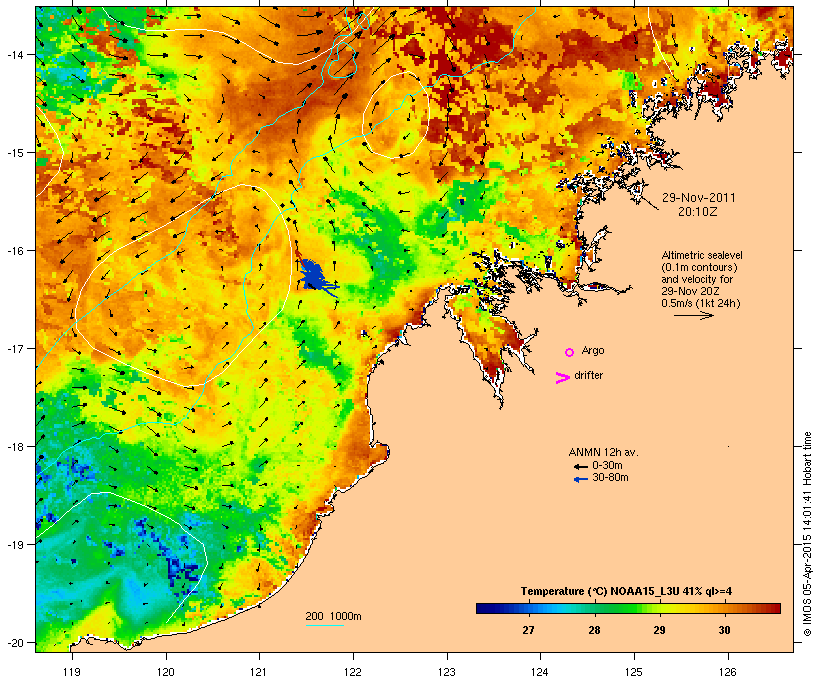Screen dimensions: 820x680
Task: Click the latitude axis label -14
Action: point(15,55)
